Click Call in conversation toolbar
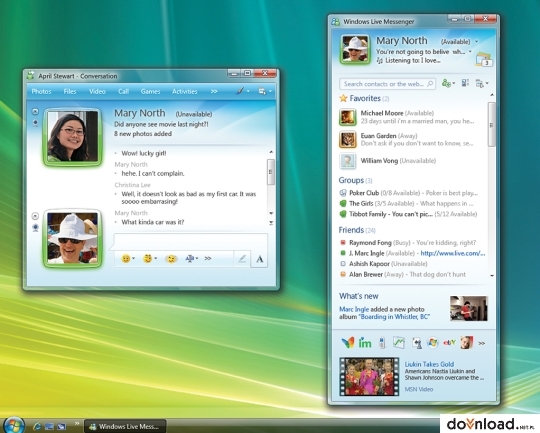Image resolution: width=540 pixels, height=433 pixels. tap(123, 91)
